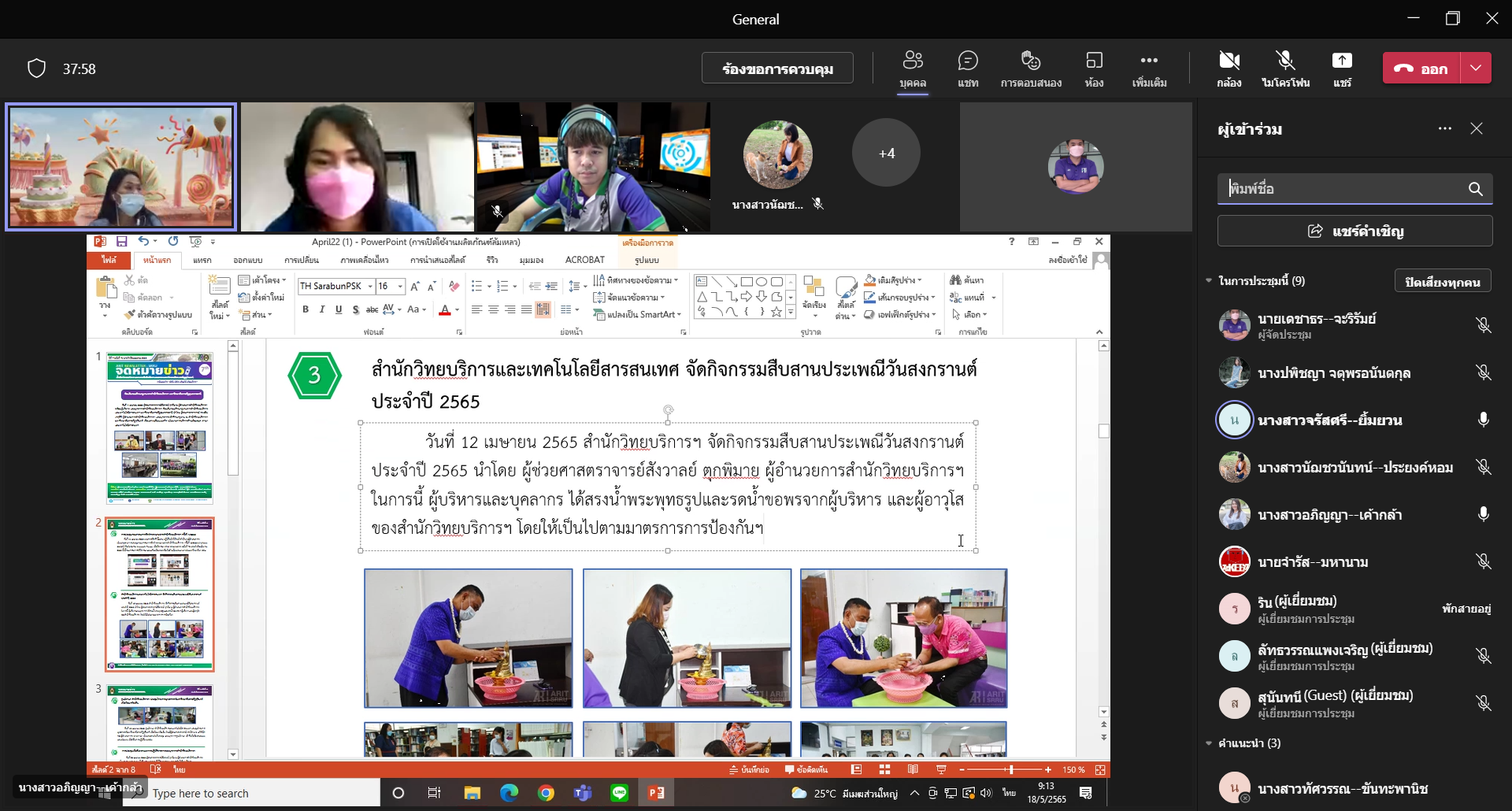
Task: Open more actions (เพิ่มเติม) menu
Action: (x=1149, y=69)
